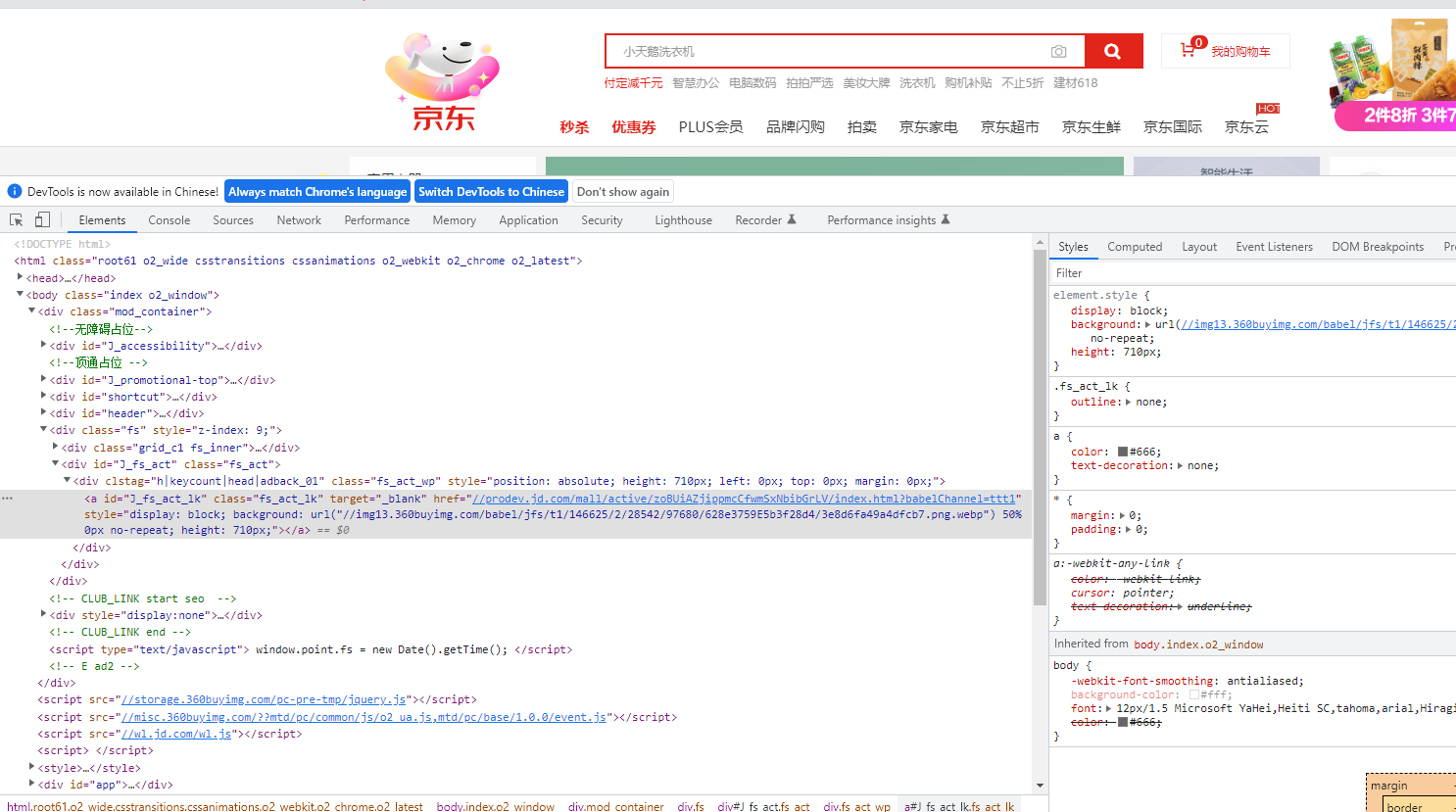The width and height of the screenshot is (1456, 812).
Task: Click the #666 color swatch in 'a' rule
Action: tap(1123, 452)
